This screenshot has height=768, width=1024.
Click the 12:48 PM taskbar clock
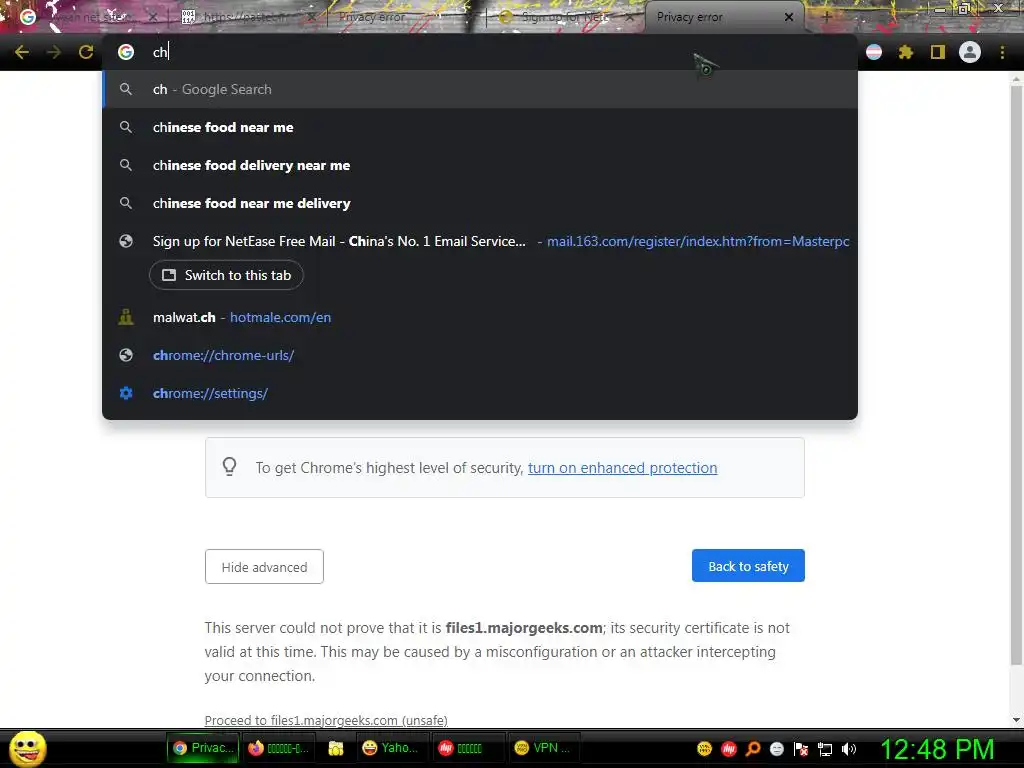(938, 749)
